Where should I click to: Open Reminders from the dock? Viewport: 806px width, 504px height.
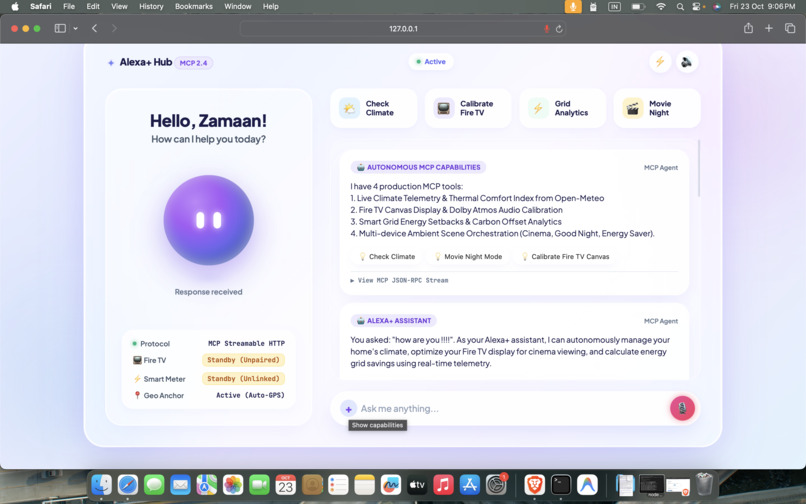tap(338, 484)
